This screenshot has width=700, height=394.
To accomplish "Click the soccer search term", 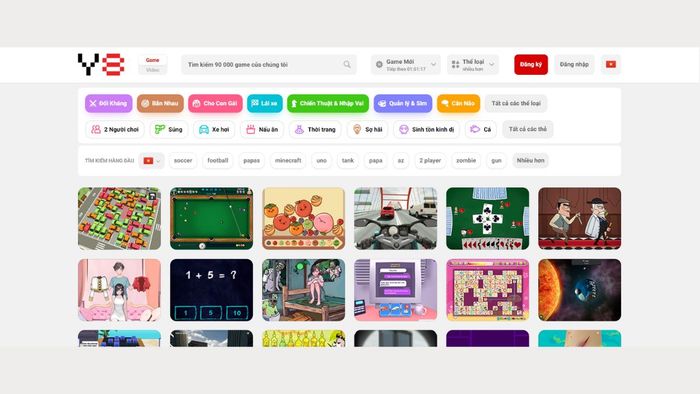I will click(x=183, y=161).
